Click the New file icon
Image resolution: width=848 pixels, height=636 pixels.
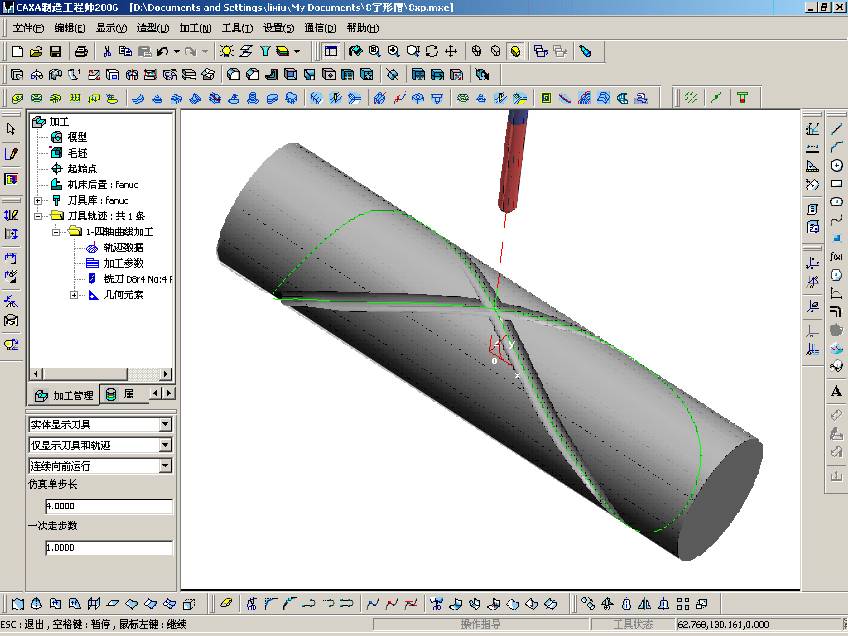point(17,51)
